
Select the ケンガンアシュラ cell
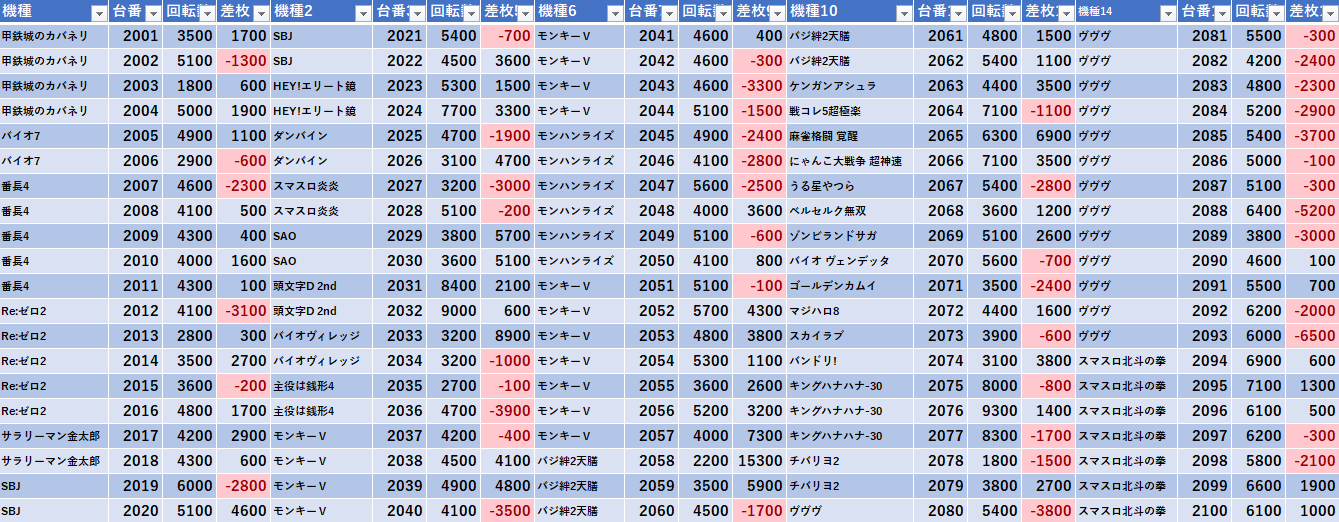point(851,86)
